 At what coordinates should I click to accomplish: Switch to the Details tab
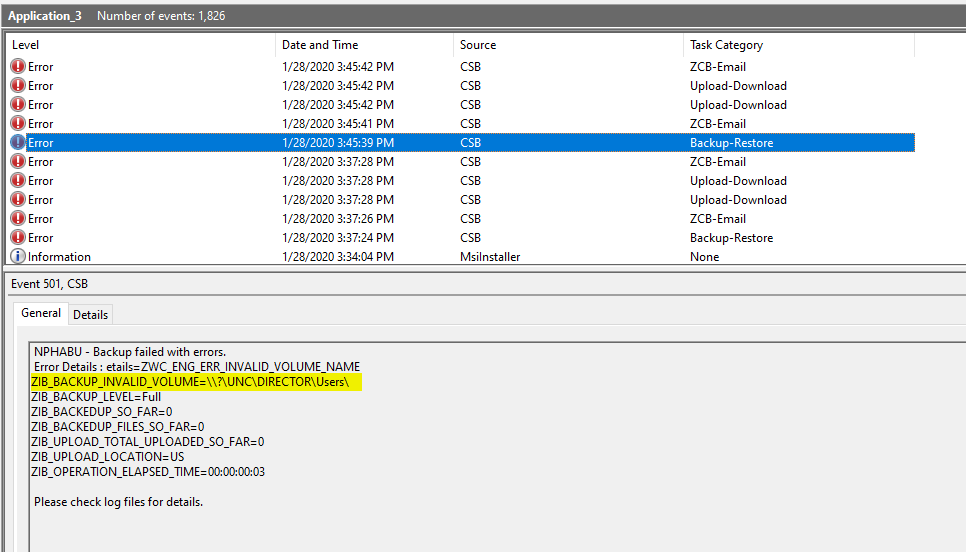[90, 314]
